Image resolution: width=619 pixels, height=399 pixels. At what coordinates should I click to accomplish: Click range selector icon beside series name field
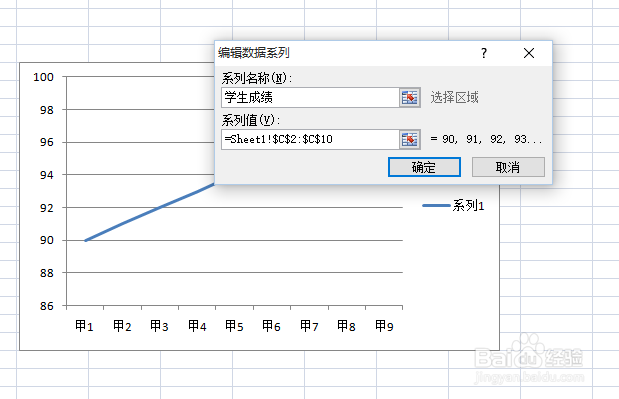click(x=409, y=97)
